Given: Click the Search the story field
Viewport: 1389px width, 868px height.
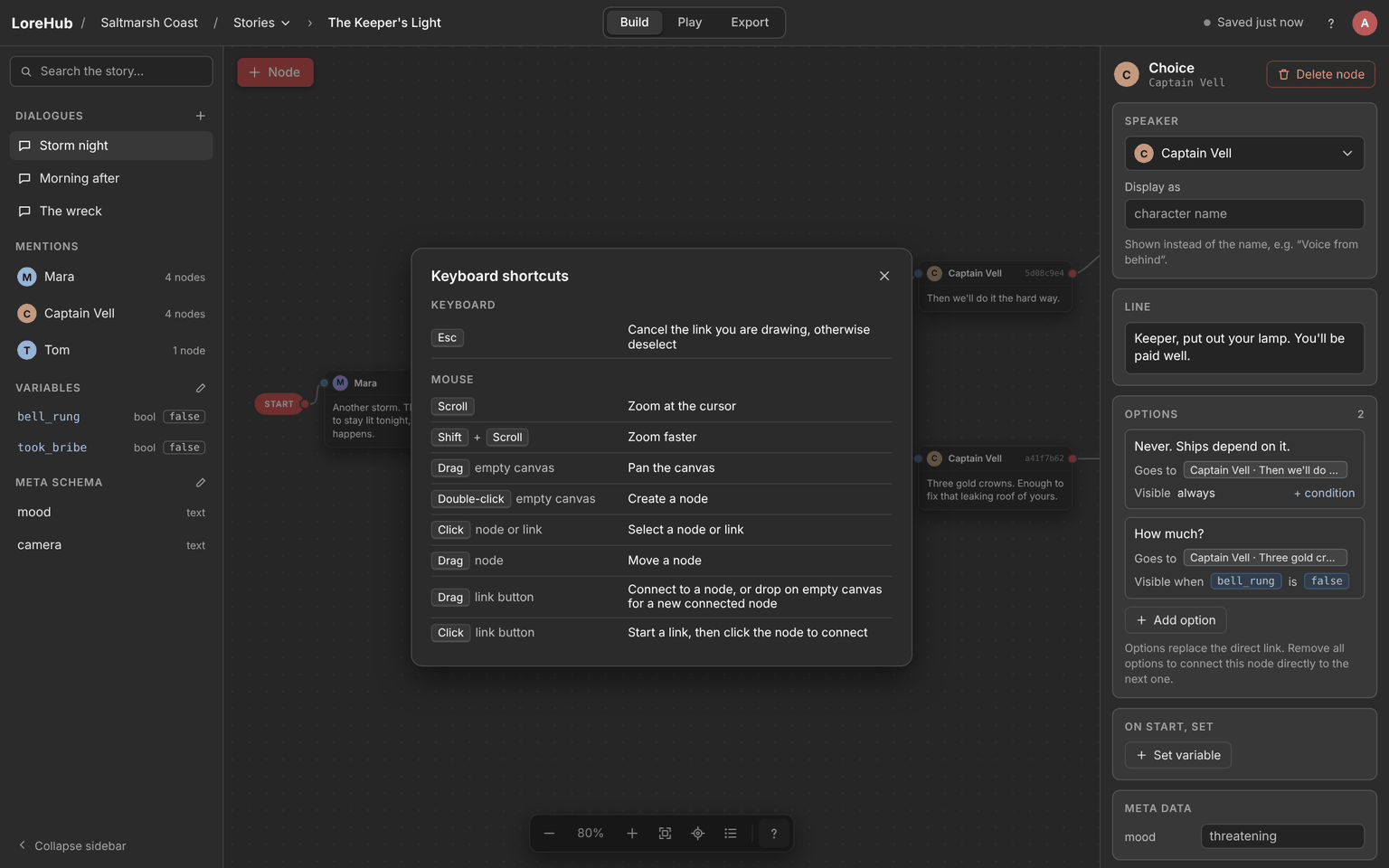Looking at the screenshot, I should 111,71.
